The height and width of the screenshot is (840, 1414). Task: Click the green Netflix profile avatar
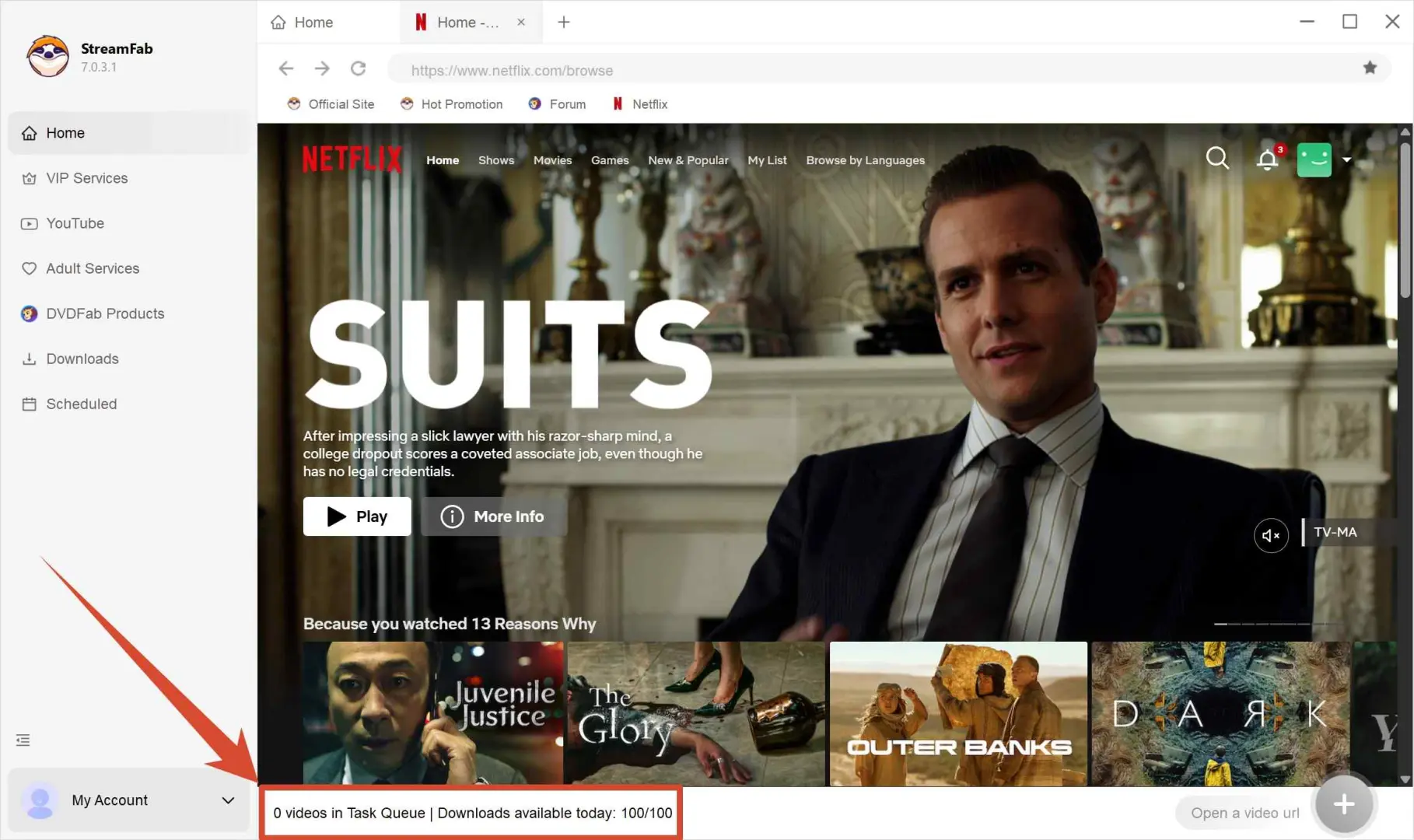1314,159
